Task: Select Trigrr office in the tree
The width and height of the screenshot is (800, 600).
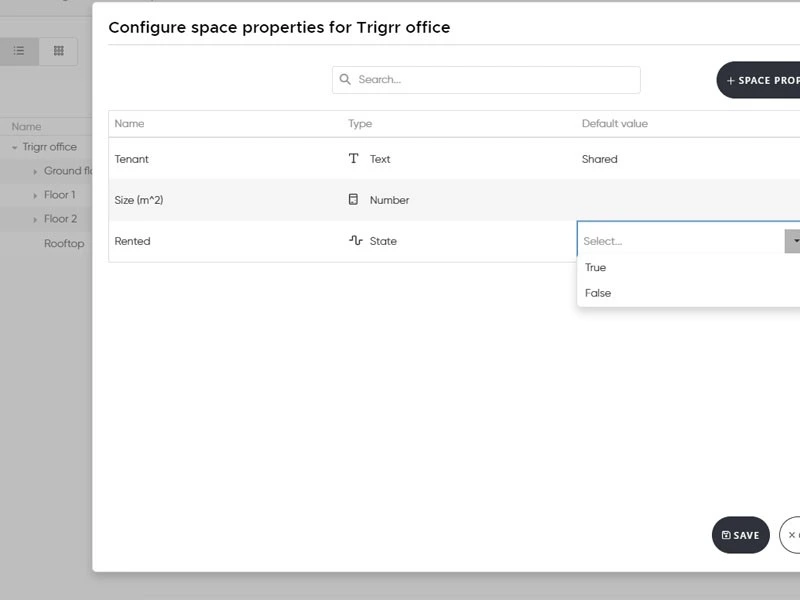Action: point(49,147)
